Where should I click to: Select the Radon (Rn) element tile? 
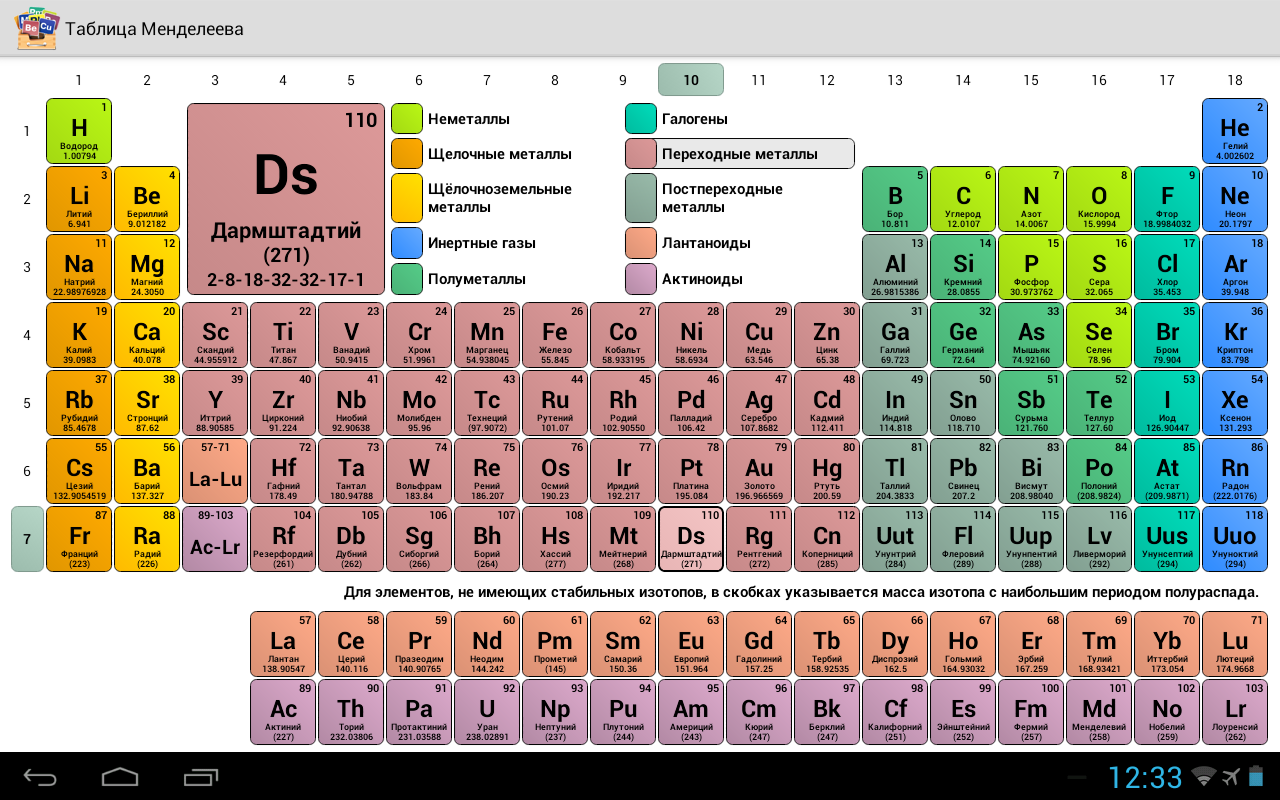coord(1235,471)
